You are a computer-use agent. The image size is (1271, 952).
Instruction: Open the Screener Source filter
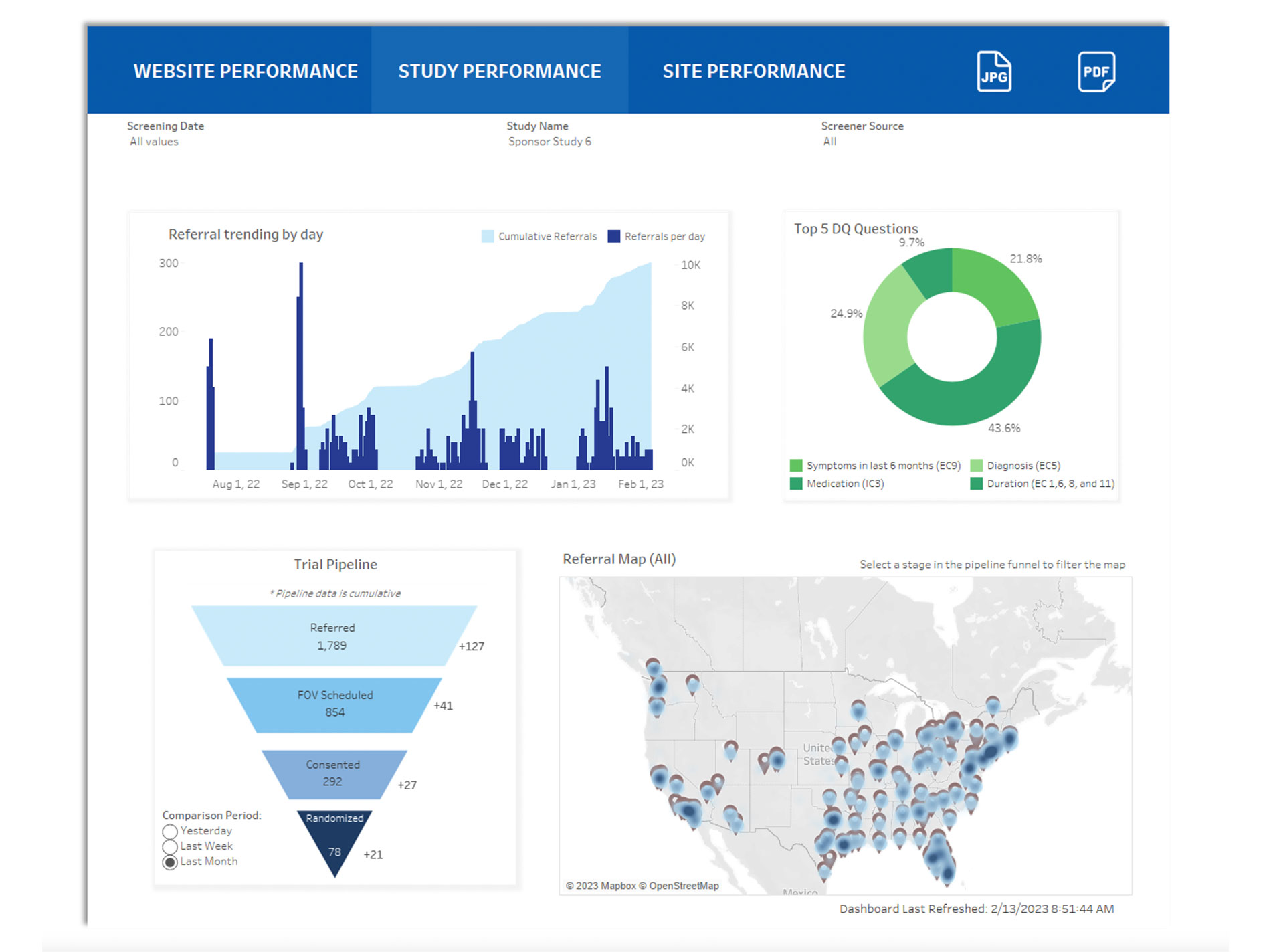830,142
